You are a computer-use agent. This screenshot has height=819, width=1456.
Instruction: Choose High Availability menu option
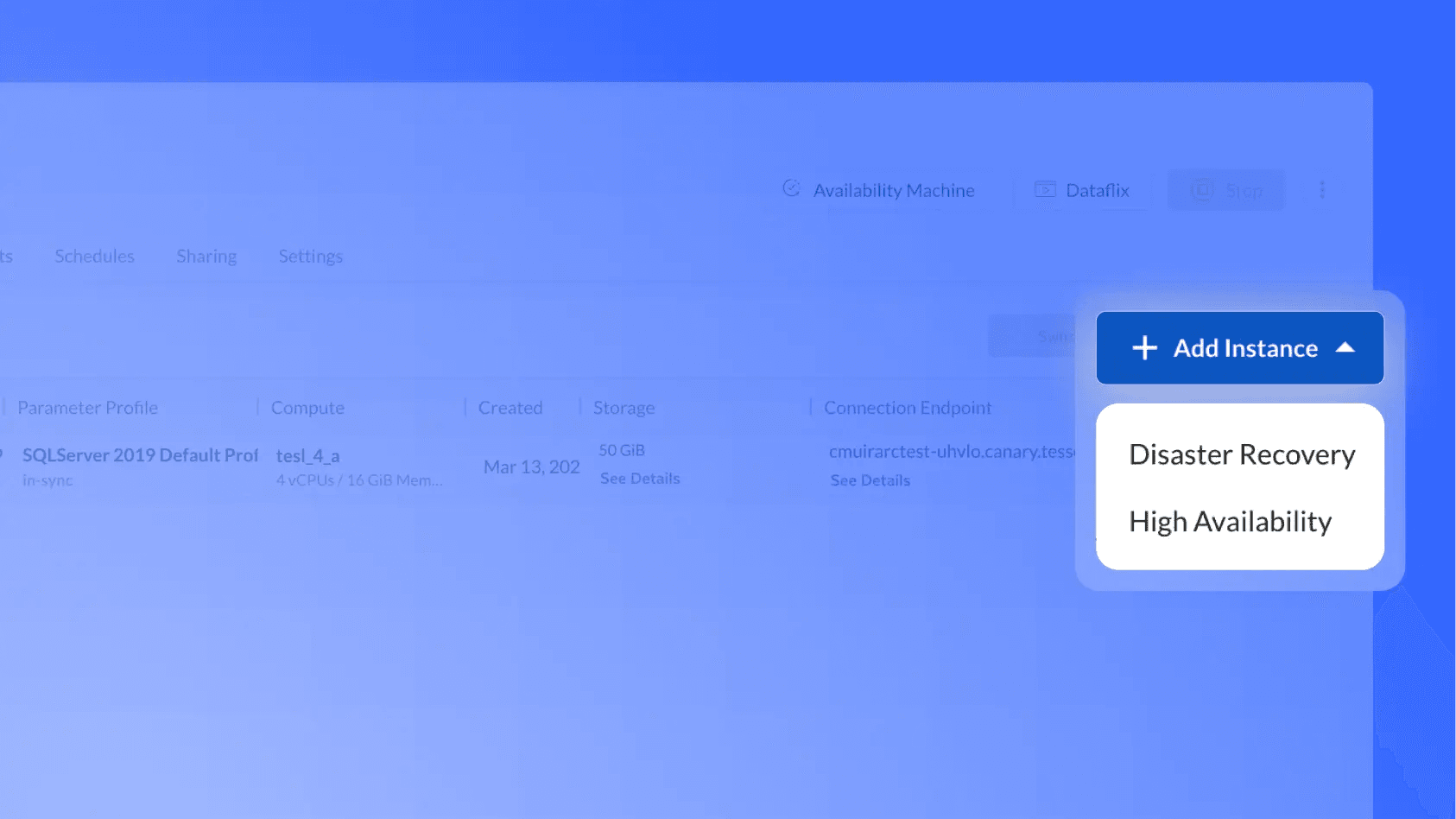click(x=1230, y=522)
